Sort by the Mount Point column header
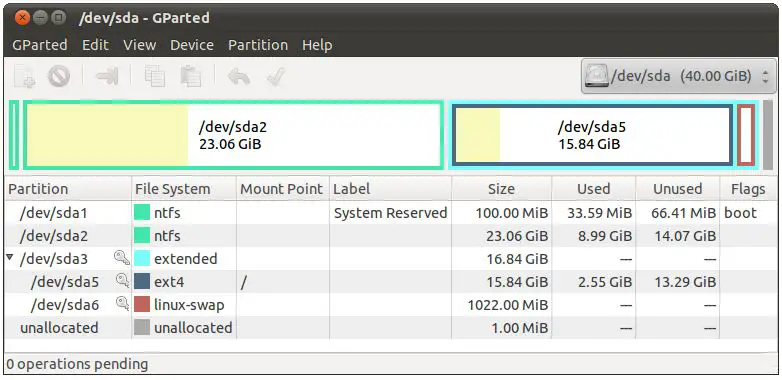The image size is (782, 380). [282, 190]
